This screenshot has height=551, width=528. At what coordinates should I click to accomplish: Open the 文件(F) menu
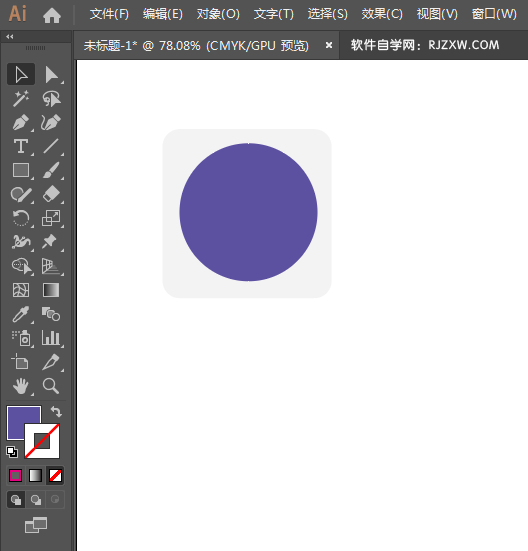(109, 14)
